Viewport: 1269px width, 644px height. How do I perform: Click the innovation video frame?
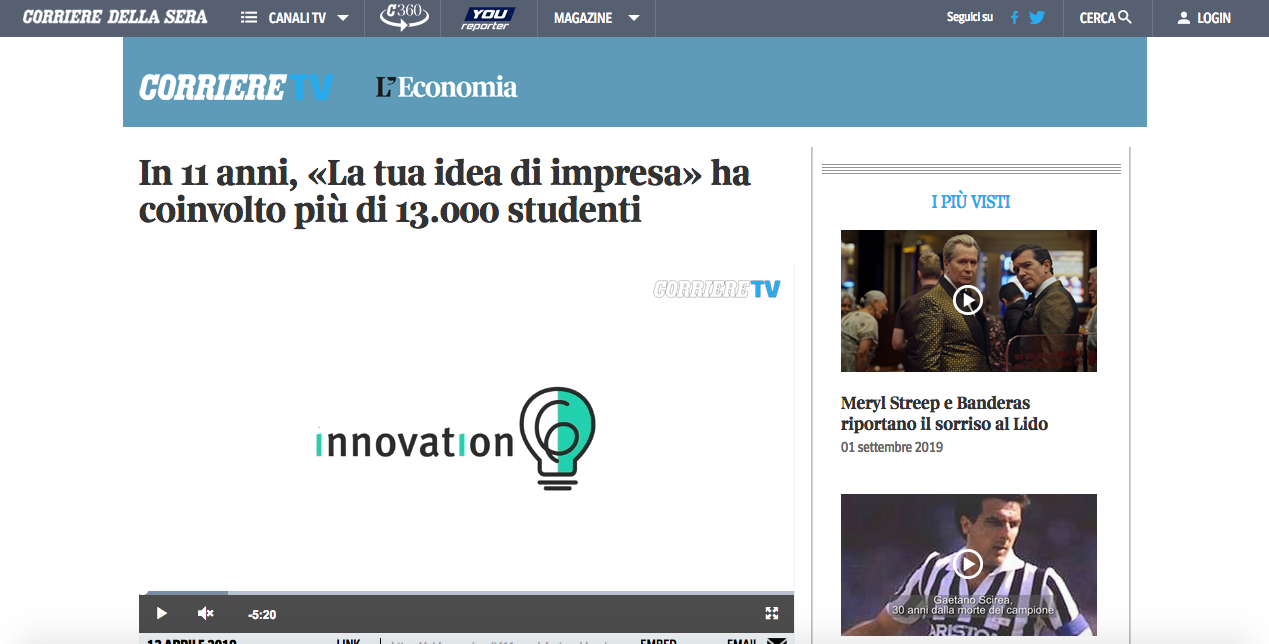point(466,427)
